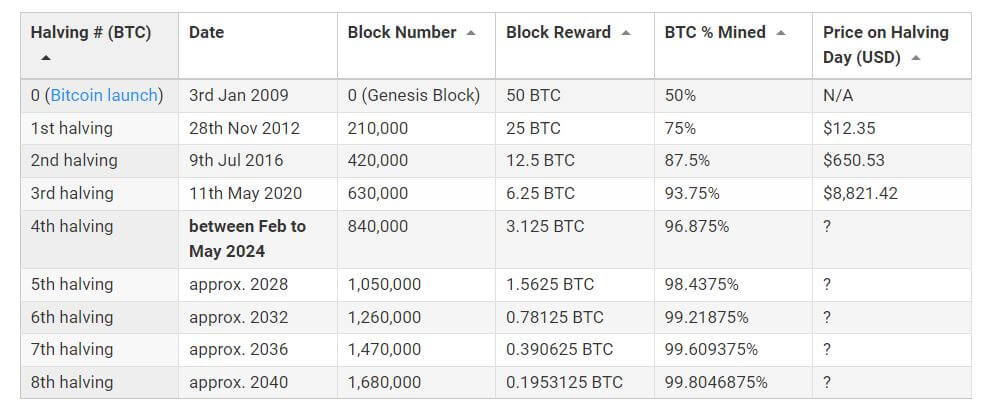Viewport: 993px width, 412px height.
Task: Select the $12.35 price cell
Action: (851, 129)
